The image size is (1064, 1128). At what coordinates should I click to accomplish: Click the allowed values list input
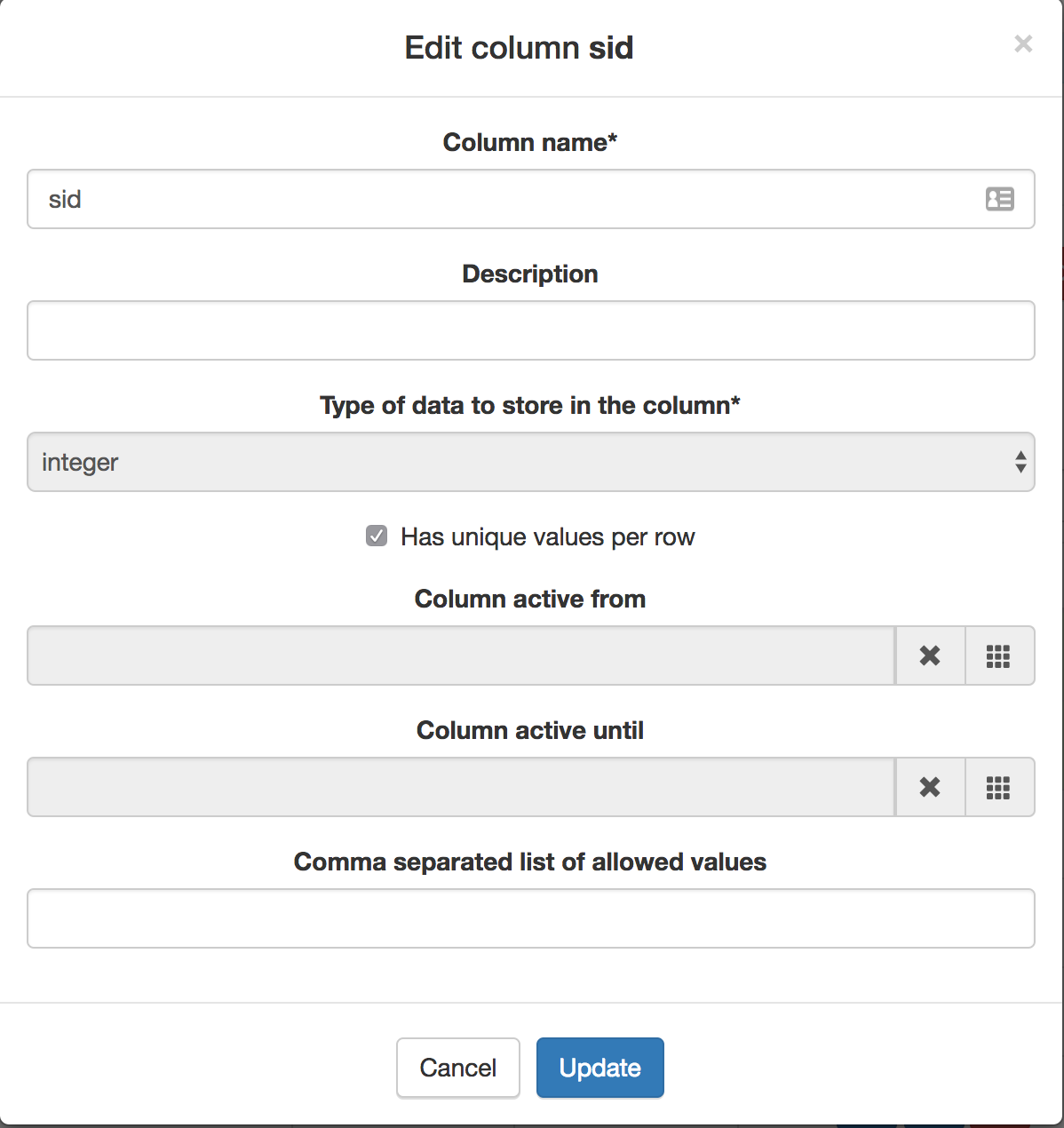pyautogui.click(x=530, y=918)
